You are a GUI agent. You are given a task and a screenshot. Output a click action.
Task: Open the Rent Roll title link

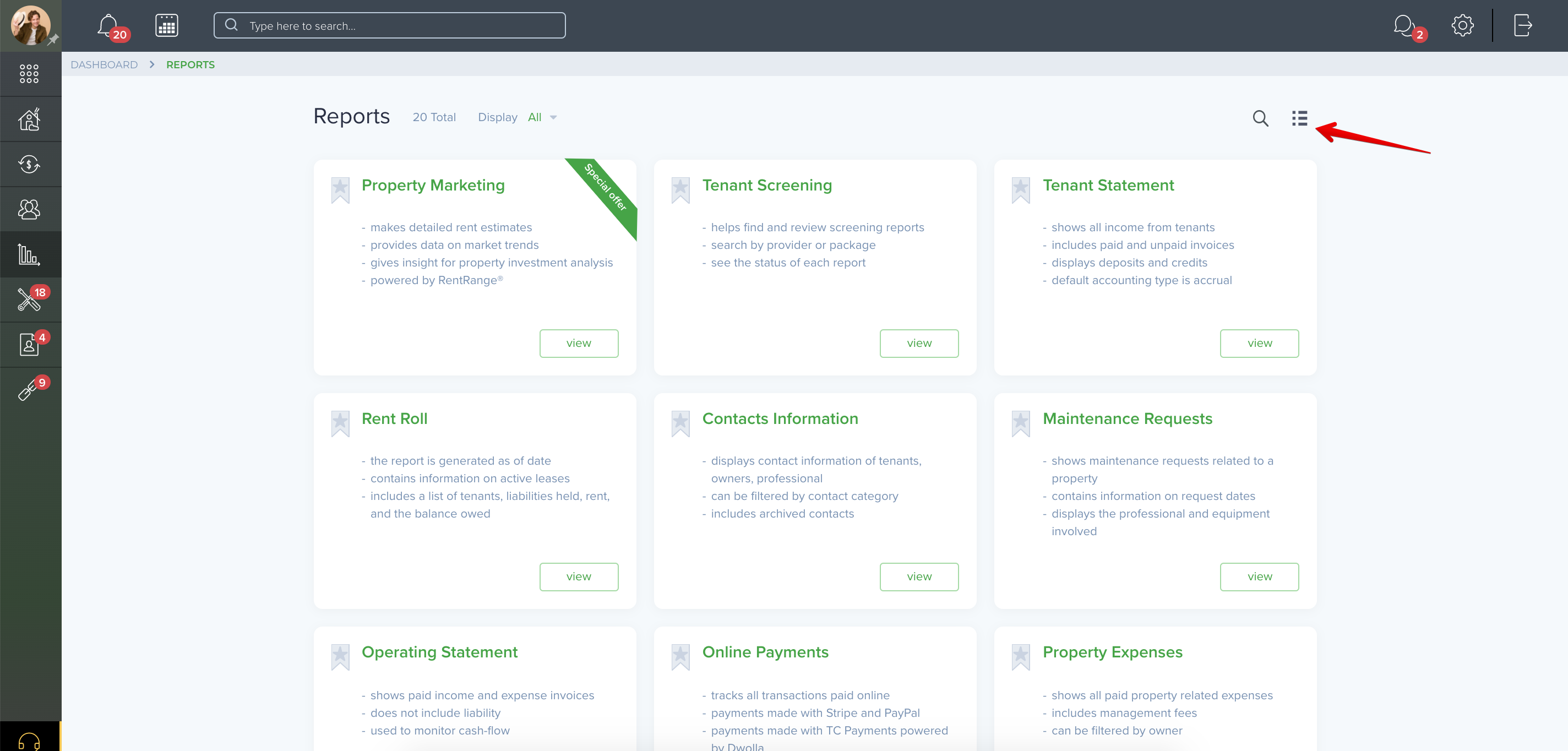point(394,418)
